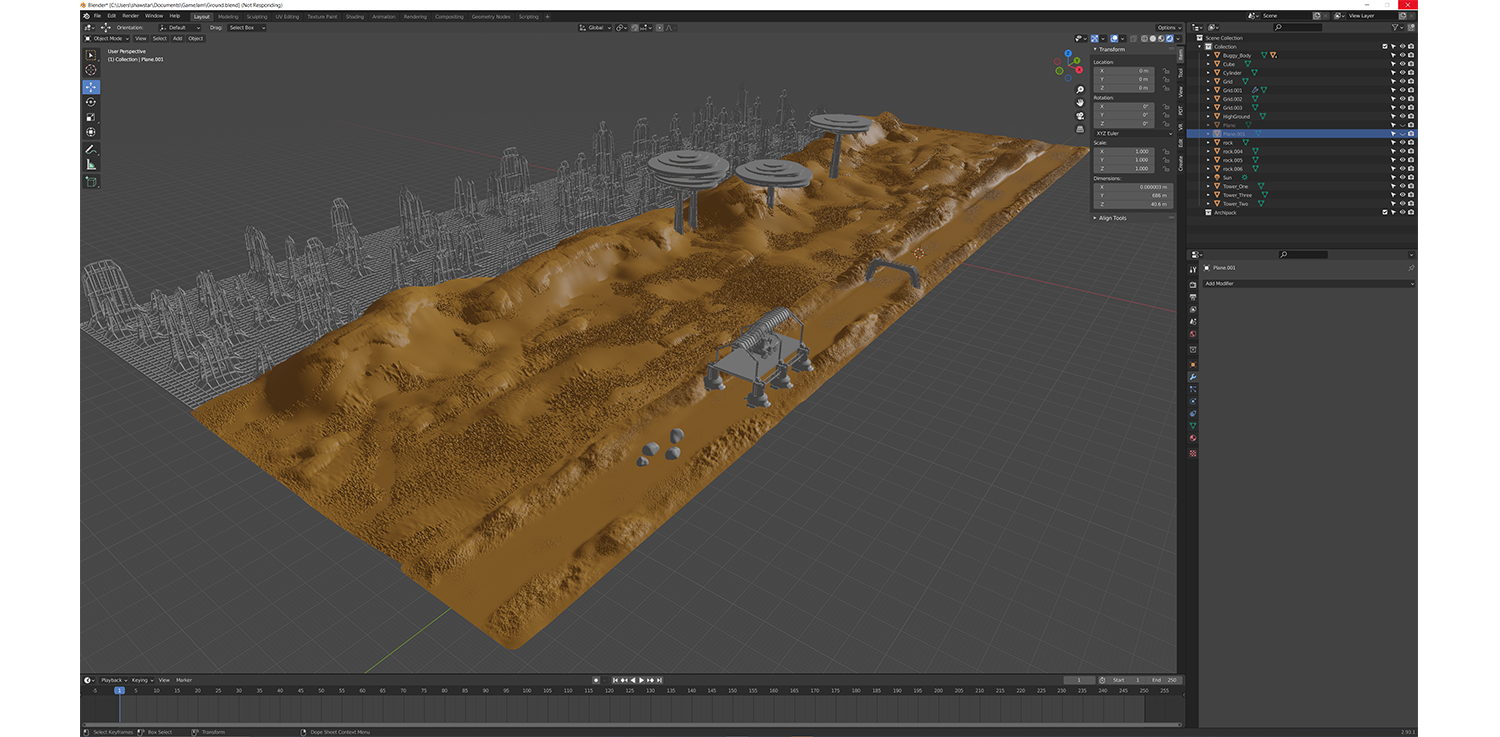Hide the Tower_One object in the viewport
Screen dimensions: 1500x737
pyautogui.click(x=1402, y=186)
